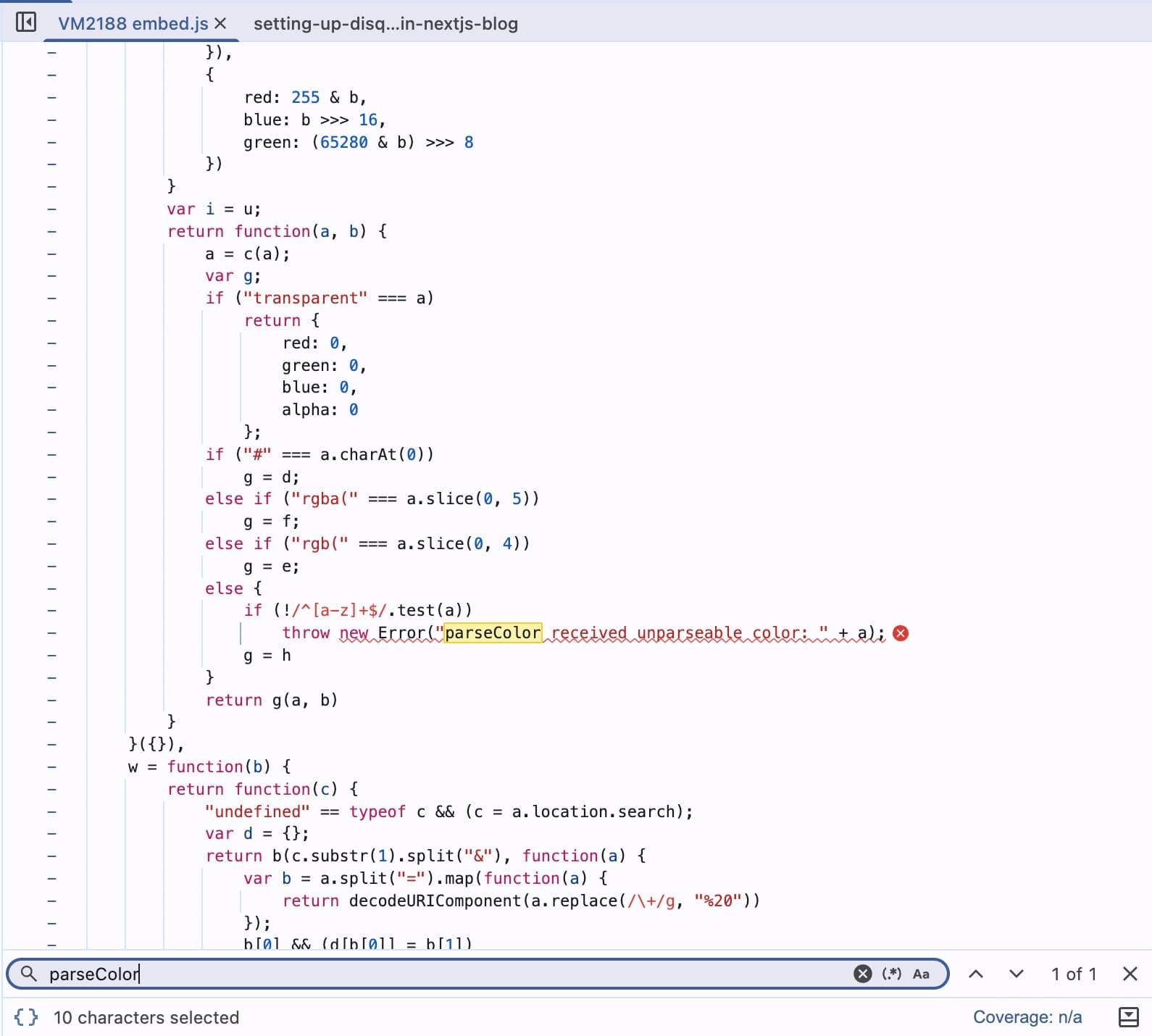Select the VM2188 embed.js tab
The image size is (1152, 1036).
(x=133, y=24)
